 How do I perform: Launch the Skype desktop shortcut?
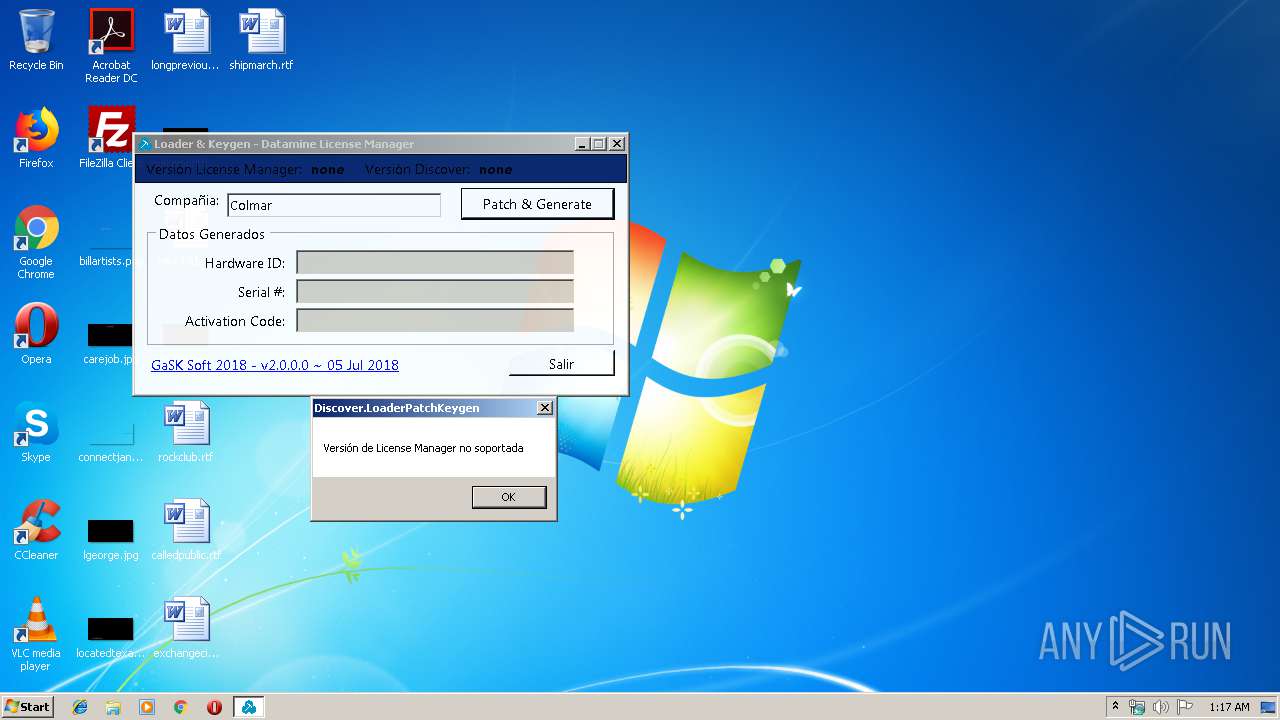[36, 432]
